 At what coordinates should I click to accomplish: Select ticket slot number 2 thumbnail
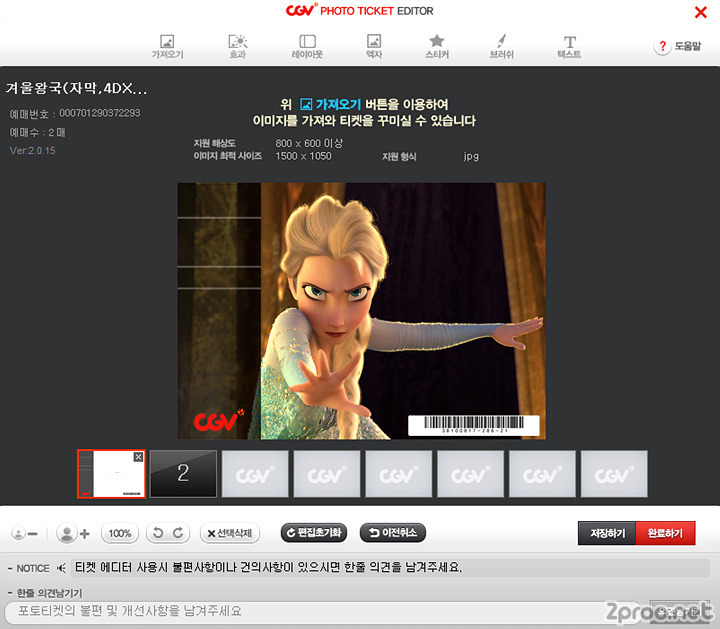(x=183, y=474)
